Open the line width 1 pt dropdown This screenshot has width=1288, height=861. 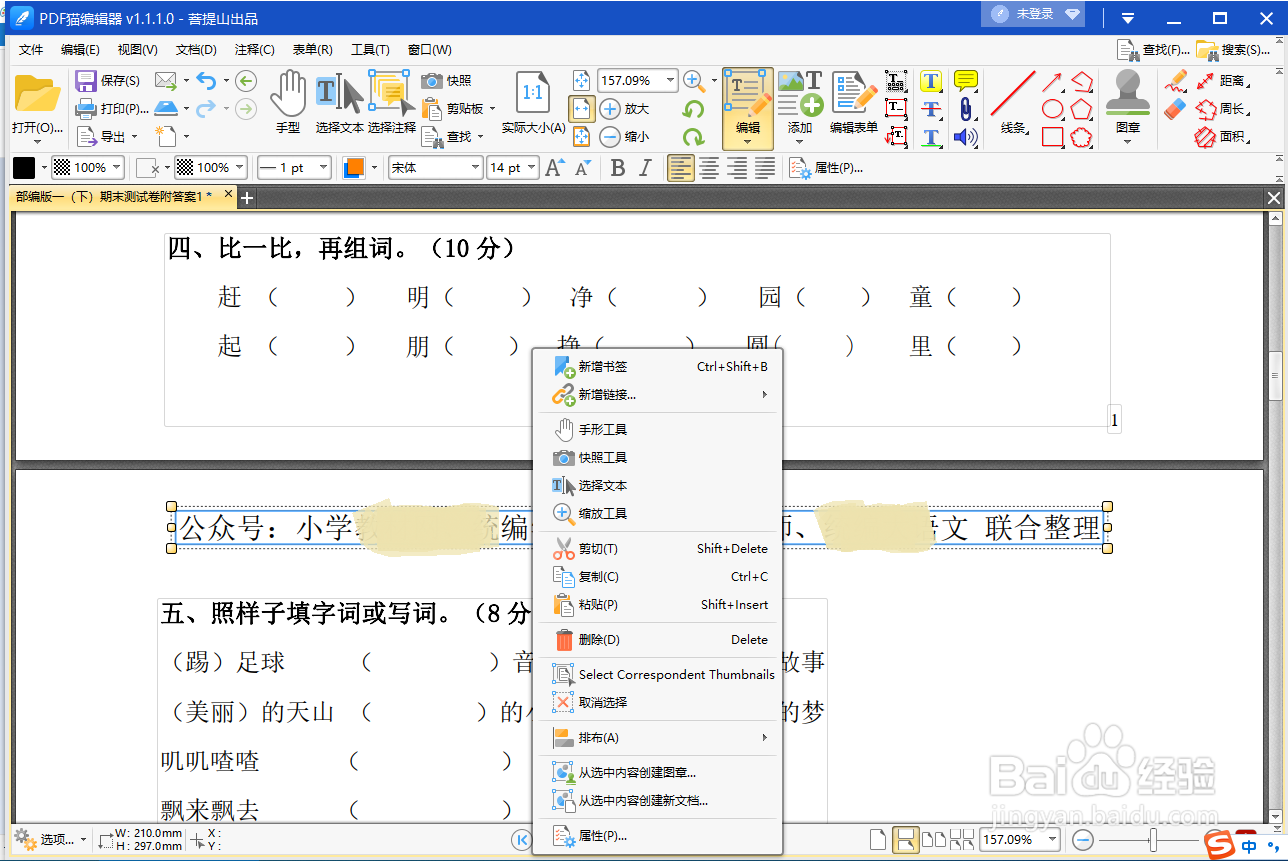pos(324,168)
